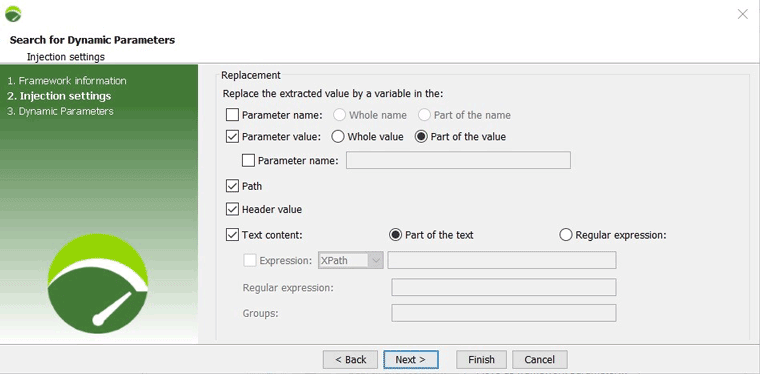Disable the Header value checkbox

233,209
